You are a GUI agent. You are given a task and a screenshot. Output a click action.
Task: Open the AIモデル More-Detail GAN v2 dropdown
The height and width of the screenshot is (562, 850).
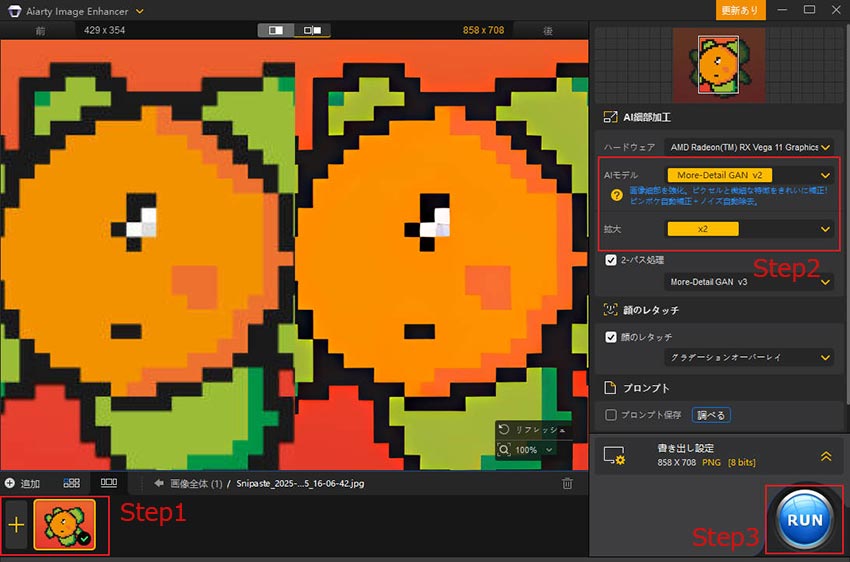pos(749,175)
